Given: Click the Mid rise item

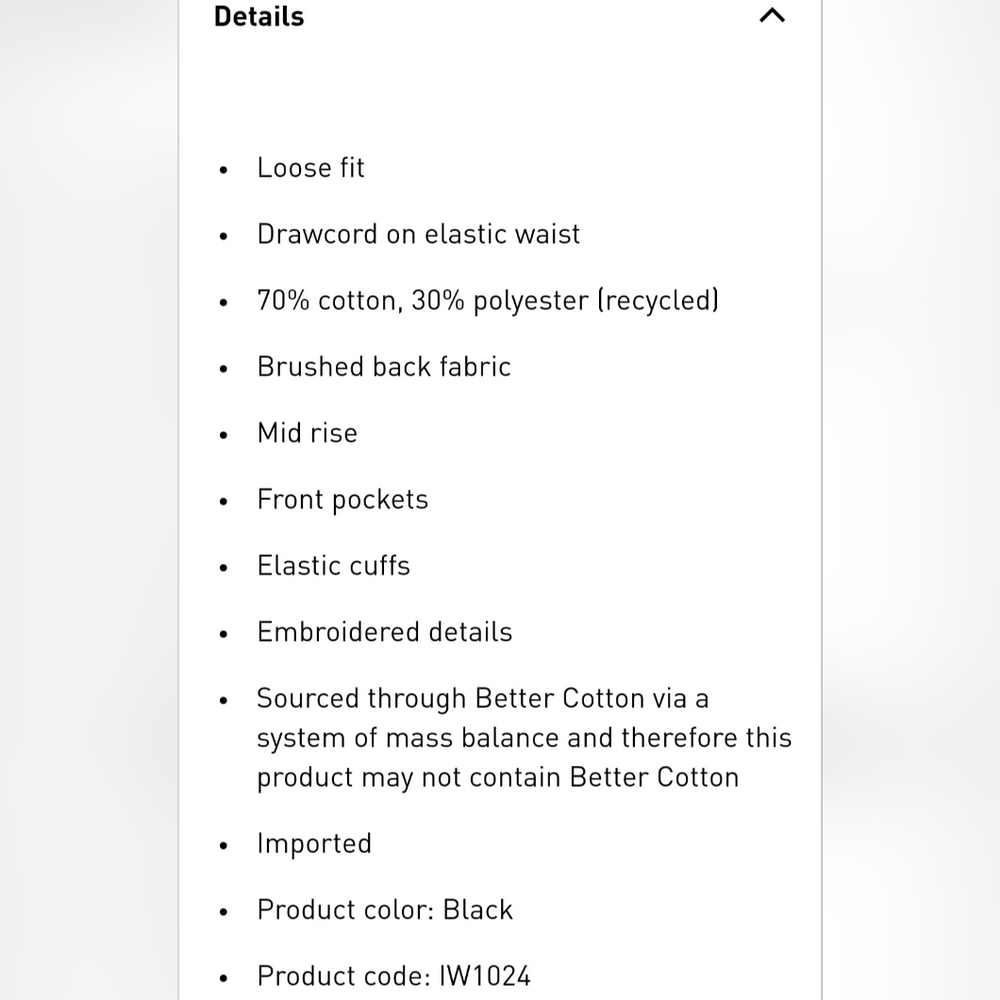Looking at the screenshot, I should tap(307, 433).
